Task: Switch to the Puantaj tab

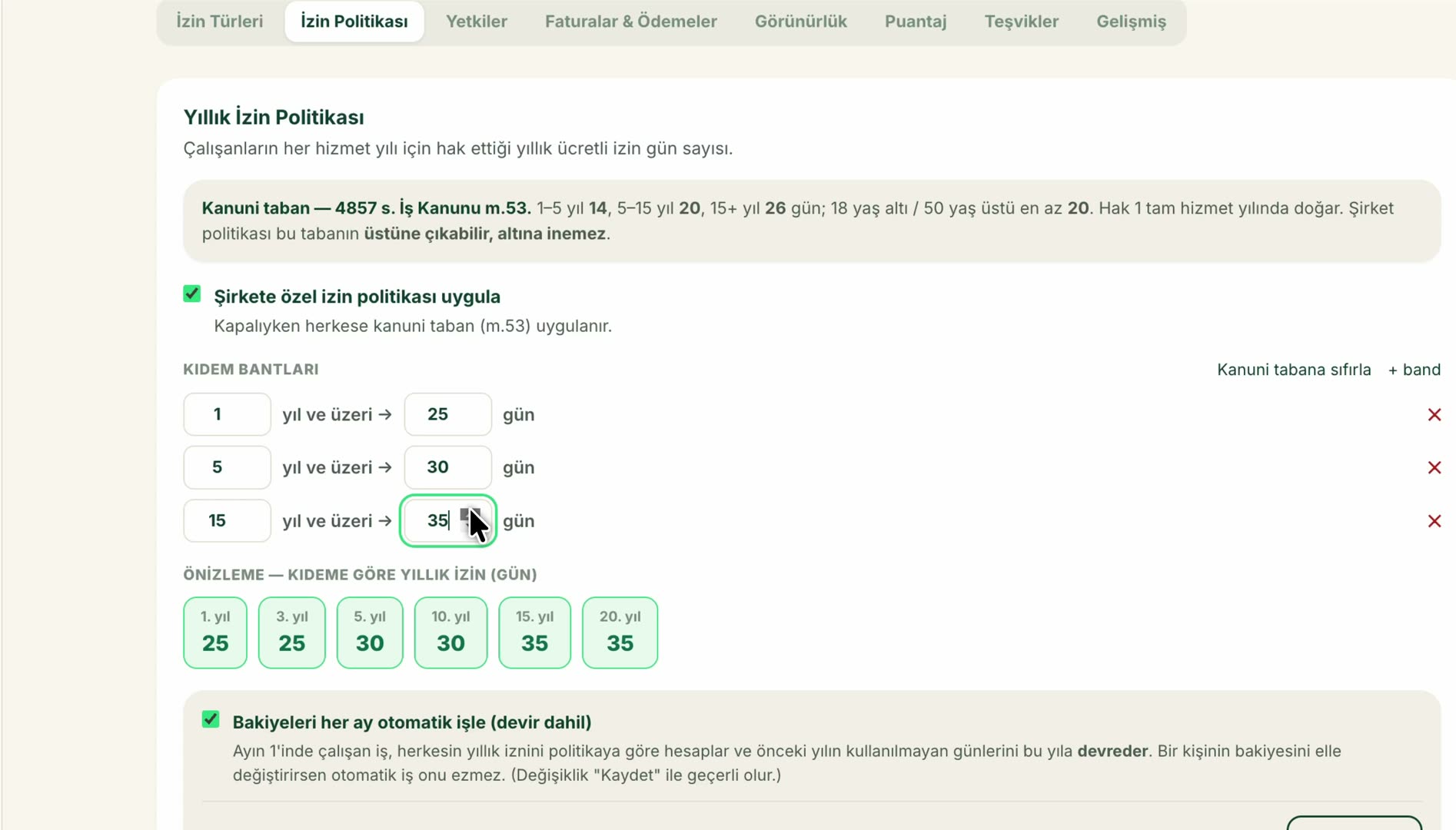Action: tap(916, 22)
